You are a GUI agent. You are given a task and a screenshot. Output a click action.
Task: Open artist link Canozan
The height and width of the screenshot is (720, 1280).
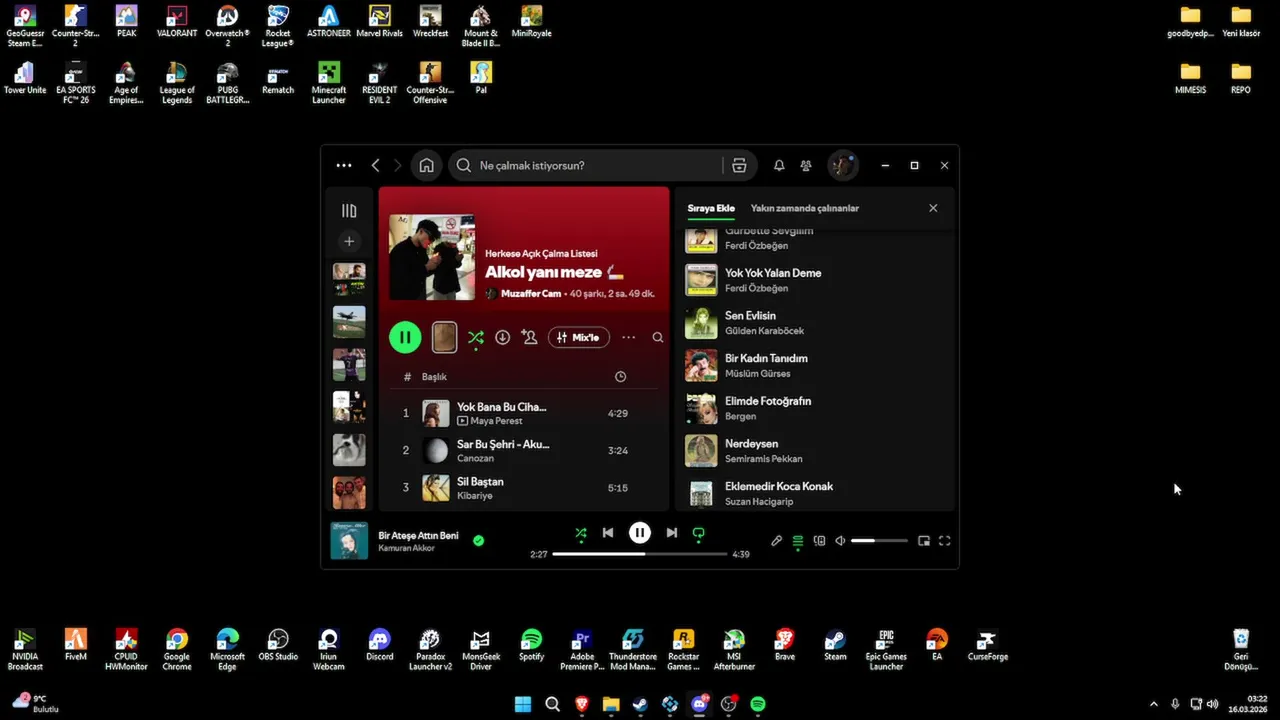pos(475,458)
